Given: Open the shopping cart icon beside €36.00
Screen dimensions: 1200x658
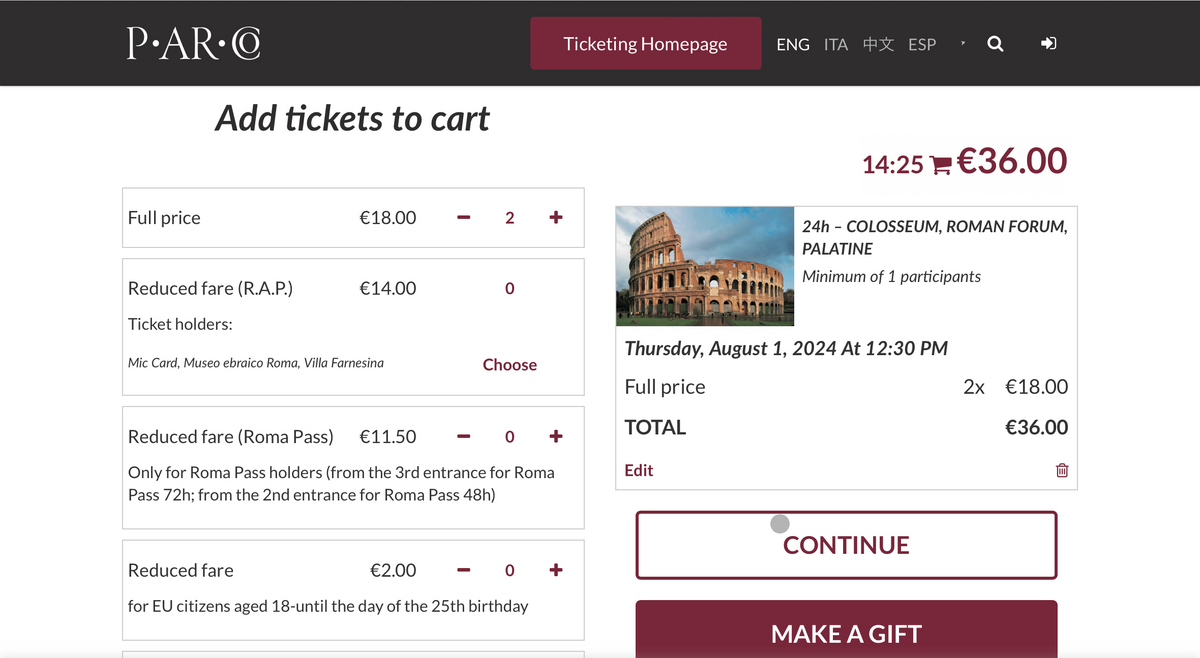Looking at the screenshot, I should coord(940,165).
